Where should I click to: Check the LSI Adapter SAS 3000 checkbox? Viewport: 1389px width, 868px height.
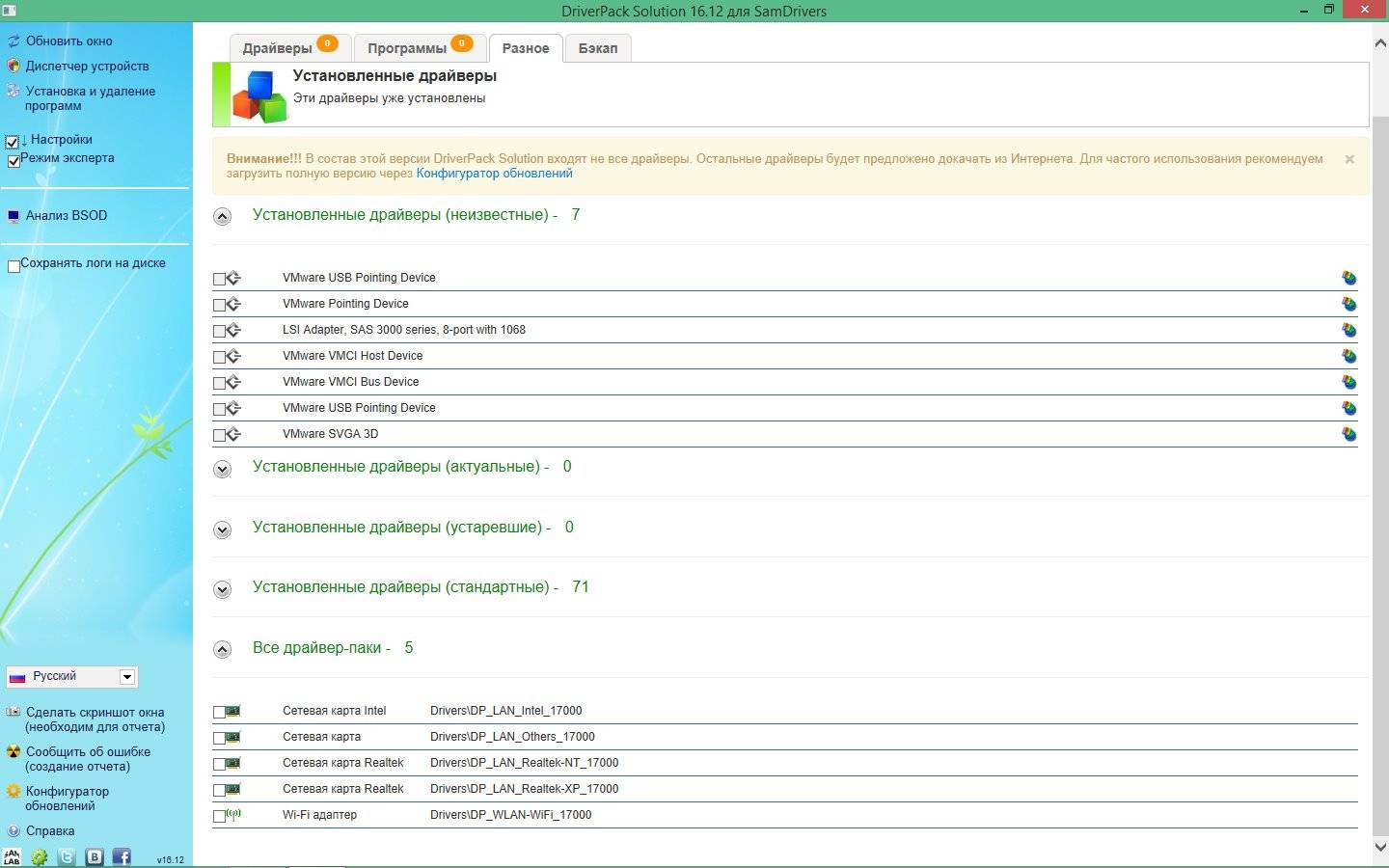click(x=219, y=331)
